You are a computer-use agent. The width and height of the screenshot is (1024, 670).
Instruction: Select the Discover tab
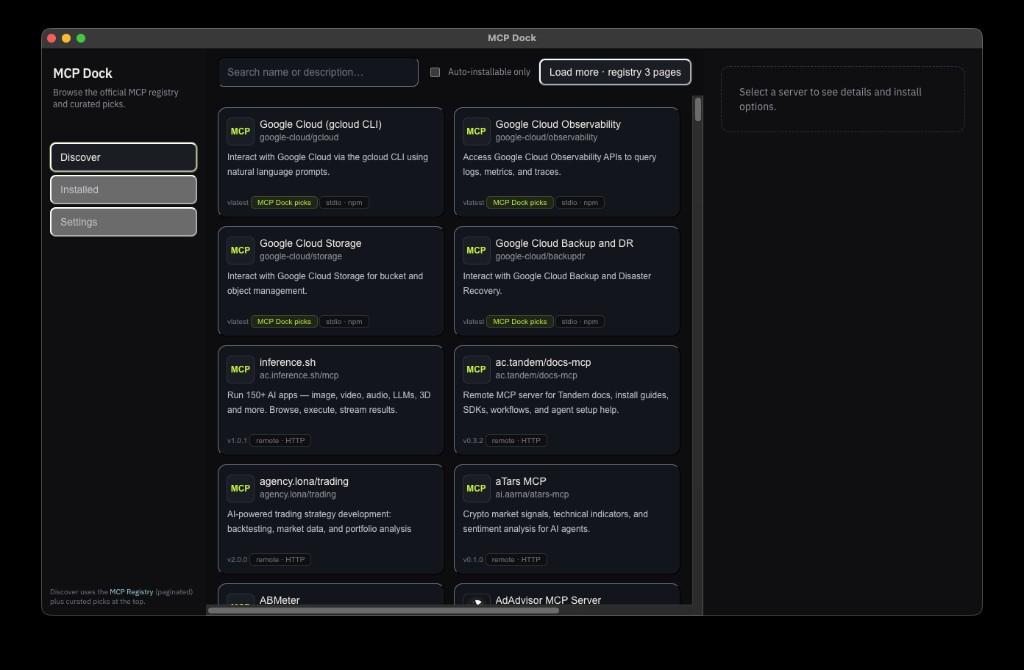point(123,156)
